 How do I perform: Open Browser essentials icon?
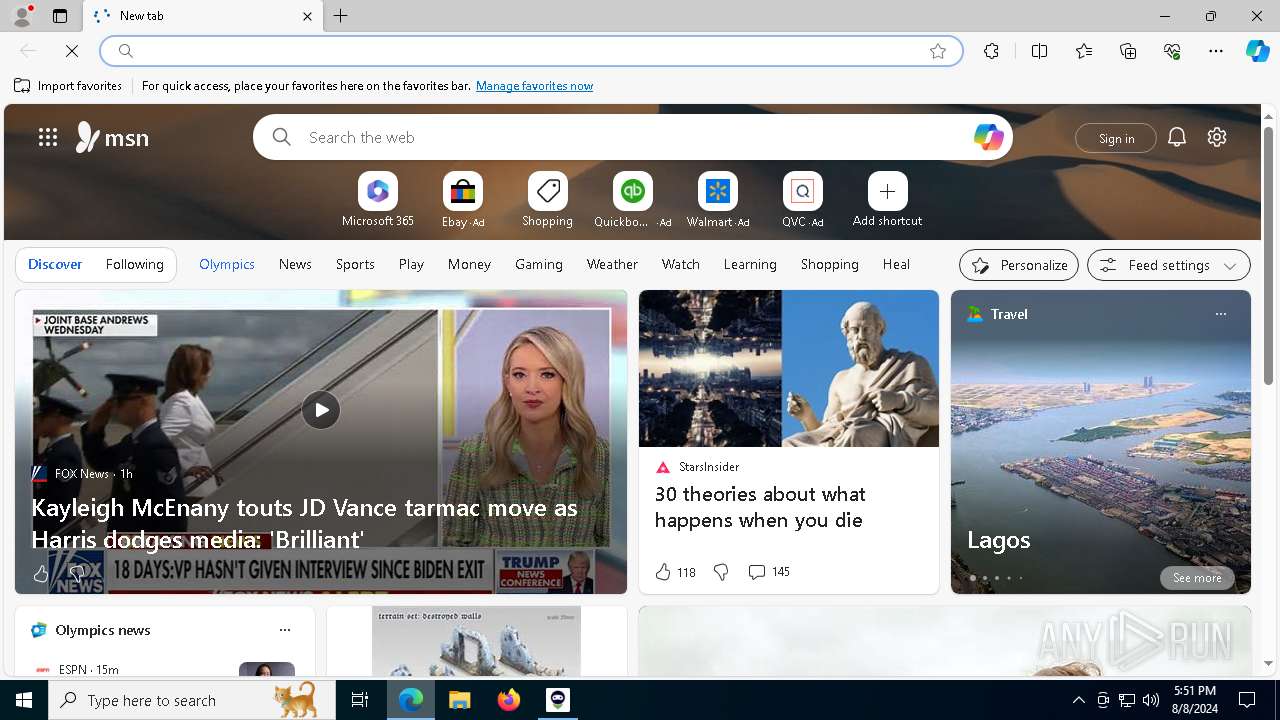[x=1172, y=51]
